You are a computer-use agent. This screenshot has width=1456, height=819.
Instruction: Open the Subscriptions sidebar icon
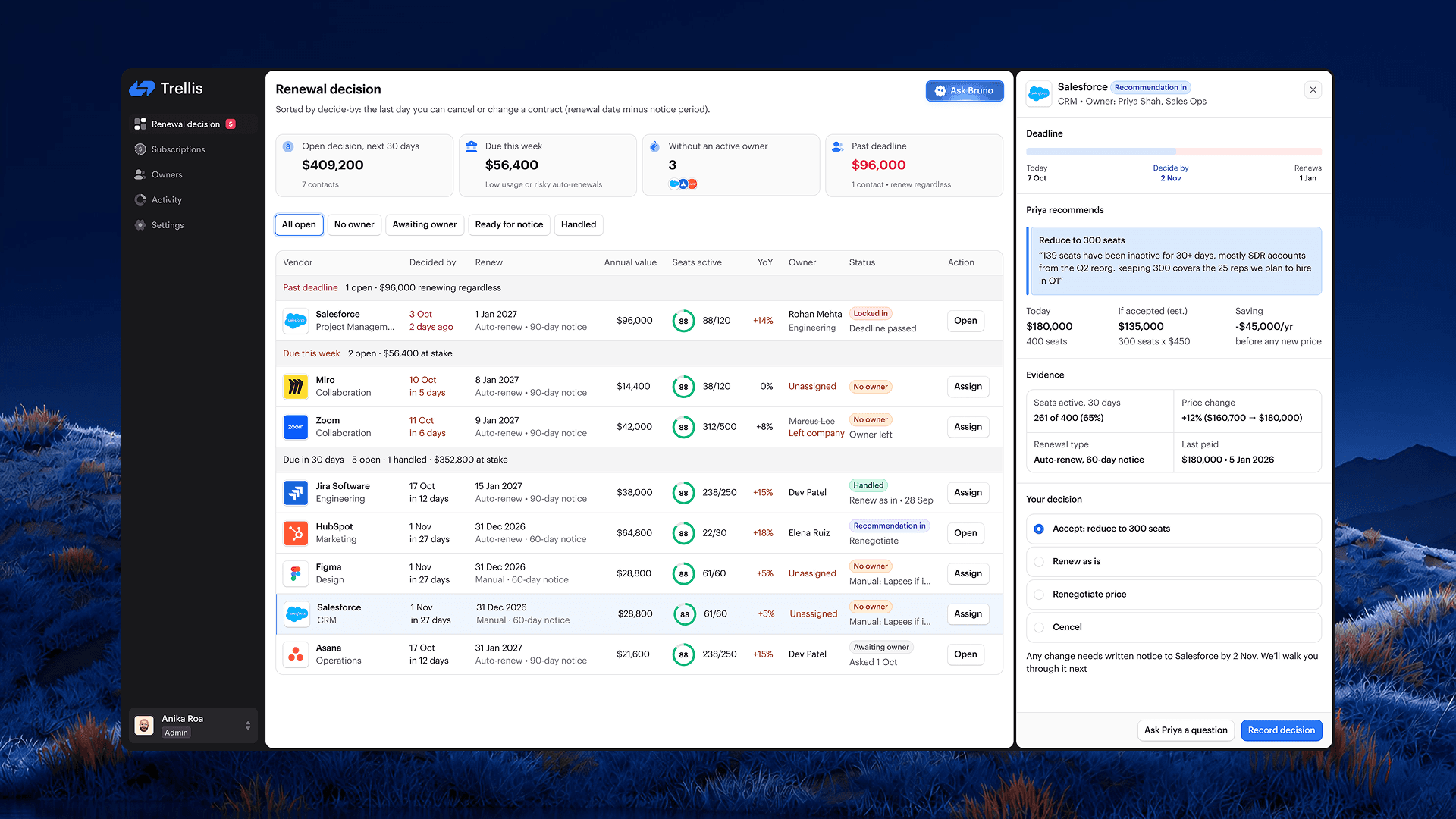[x=140, y=149]
